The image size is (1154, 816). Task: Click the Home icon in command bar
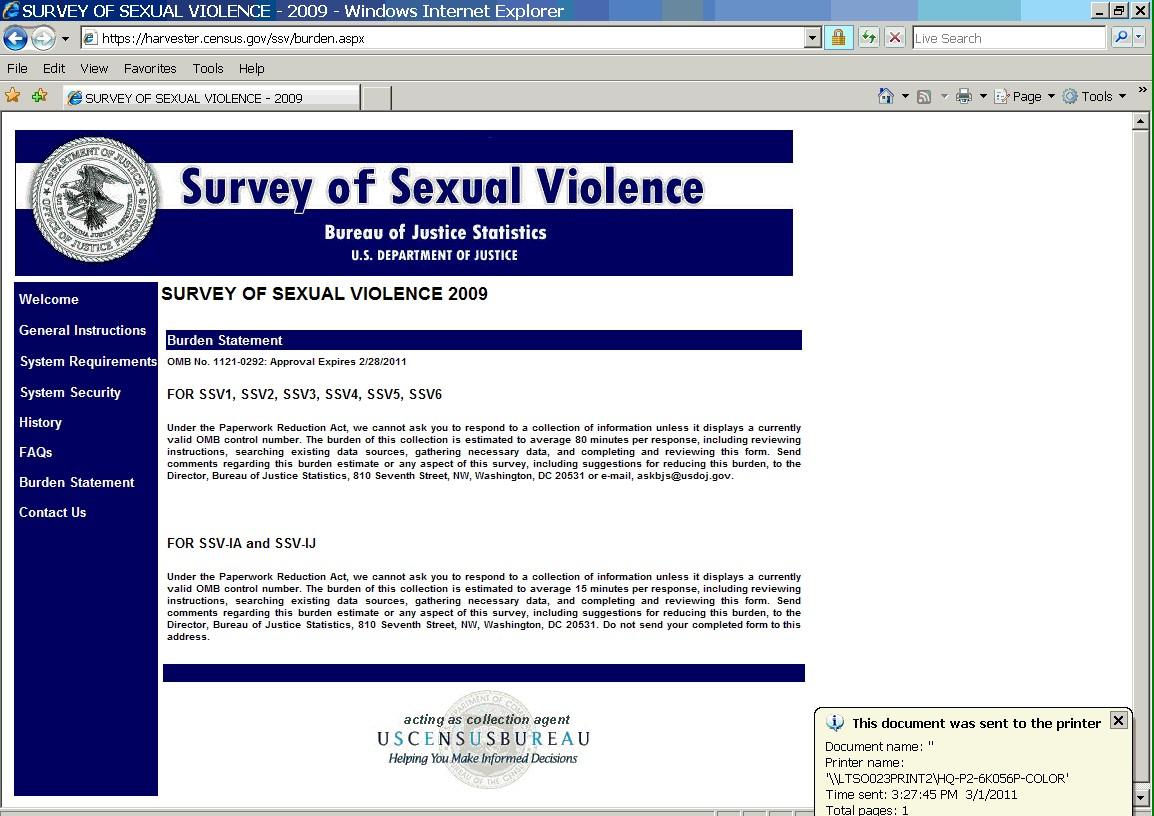pos(885,96)
